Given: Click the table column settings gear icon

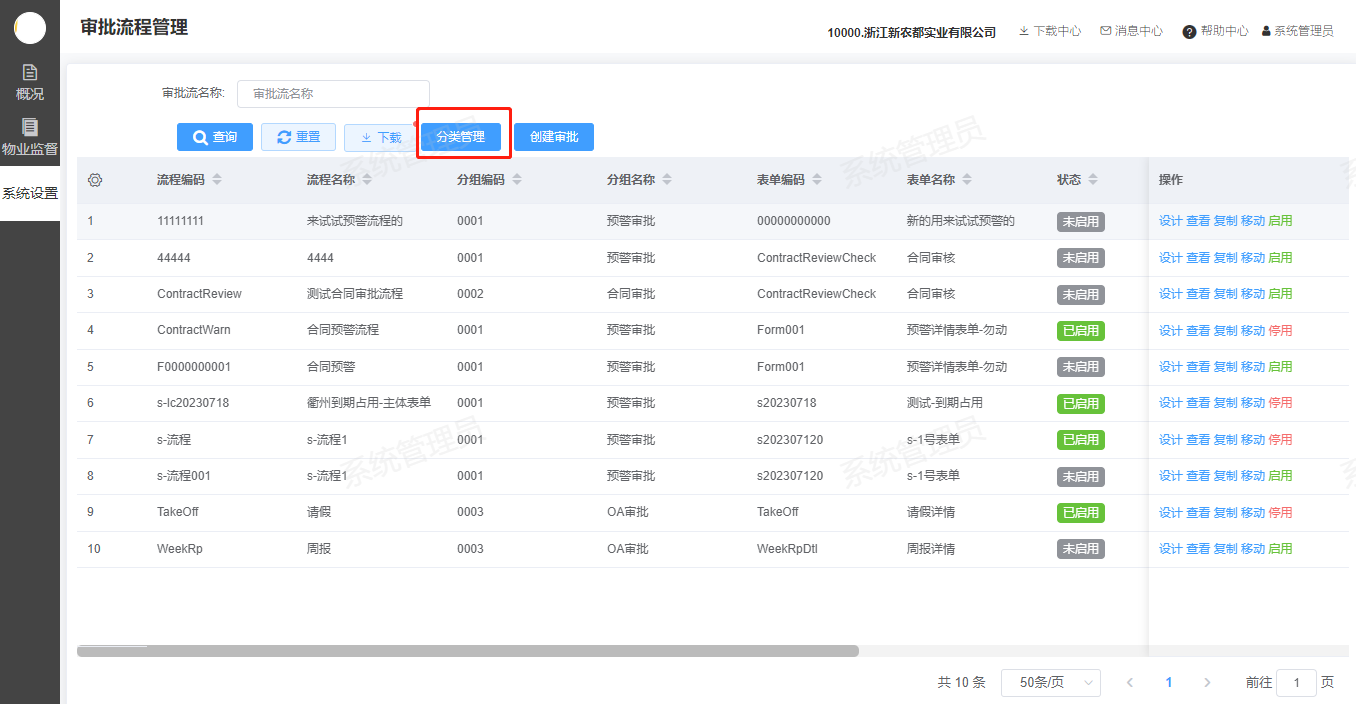Looking at the screenshot, I should (x=95, y=180).
